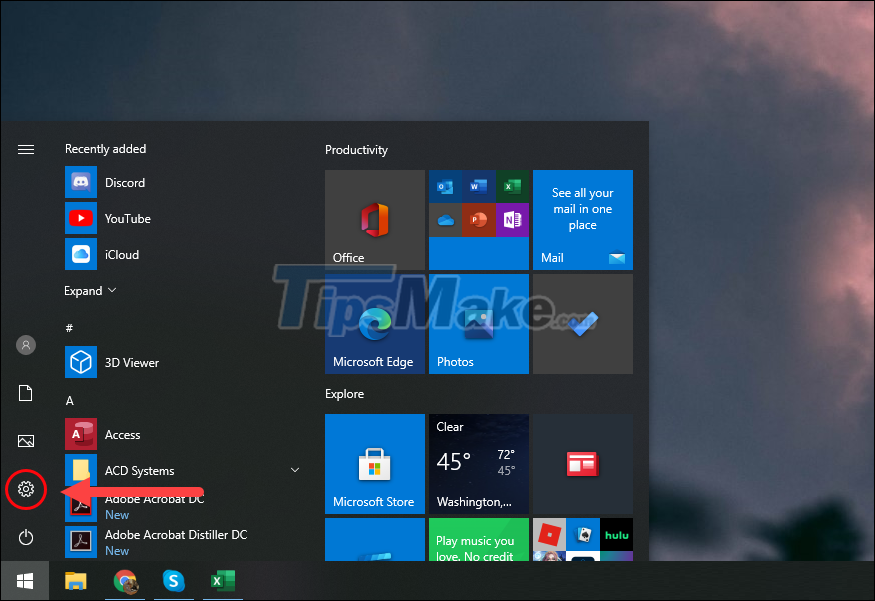Image resolution: width=875 pixels, height=601 pixels.
Task: Open the Mail tile
Action: point(583,220)
